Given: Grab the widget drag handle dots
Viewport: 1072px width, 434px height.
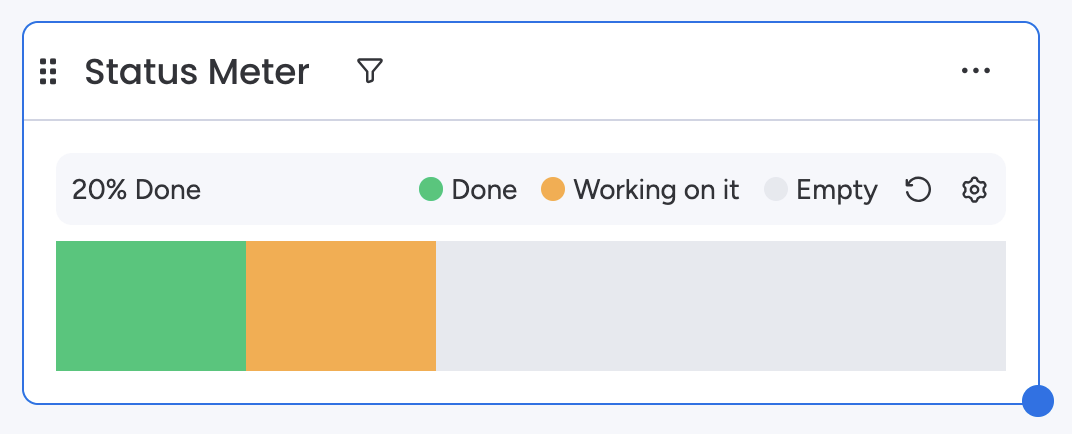Looking at the screenshot, I should pos(48,72).
